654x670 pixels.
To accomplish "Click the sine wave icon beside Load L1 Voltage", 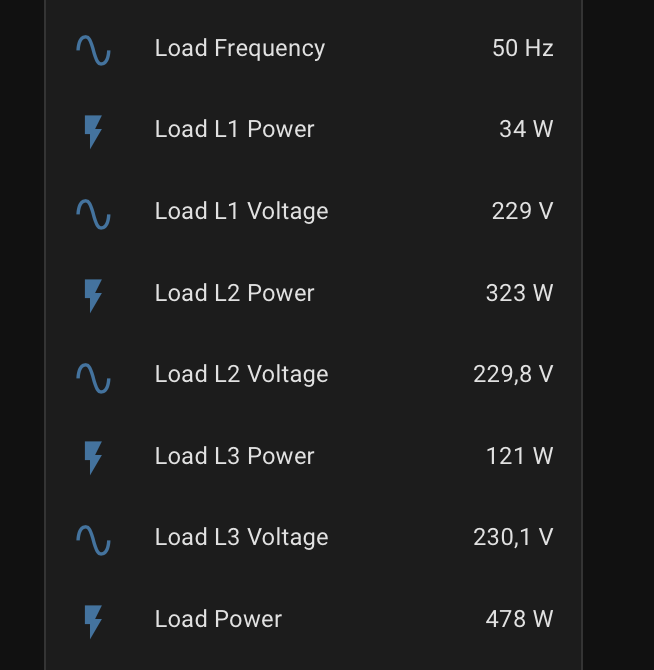I will [x=94, y=214].
